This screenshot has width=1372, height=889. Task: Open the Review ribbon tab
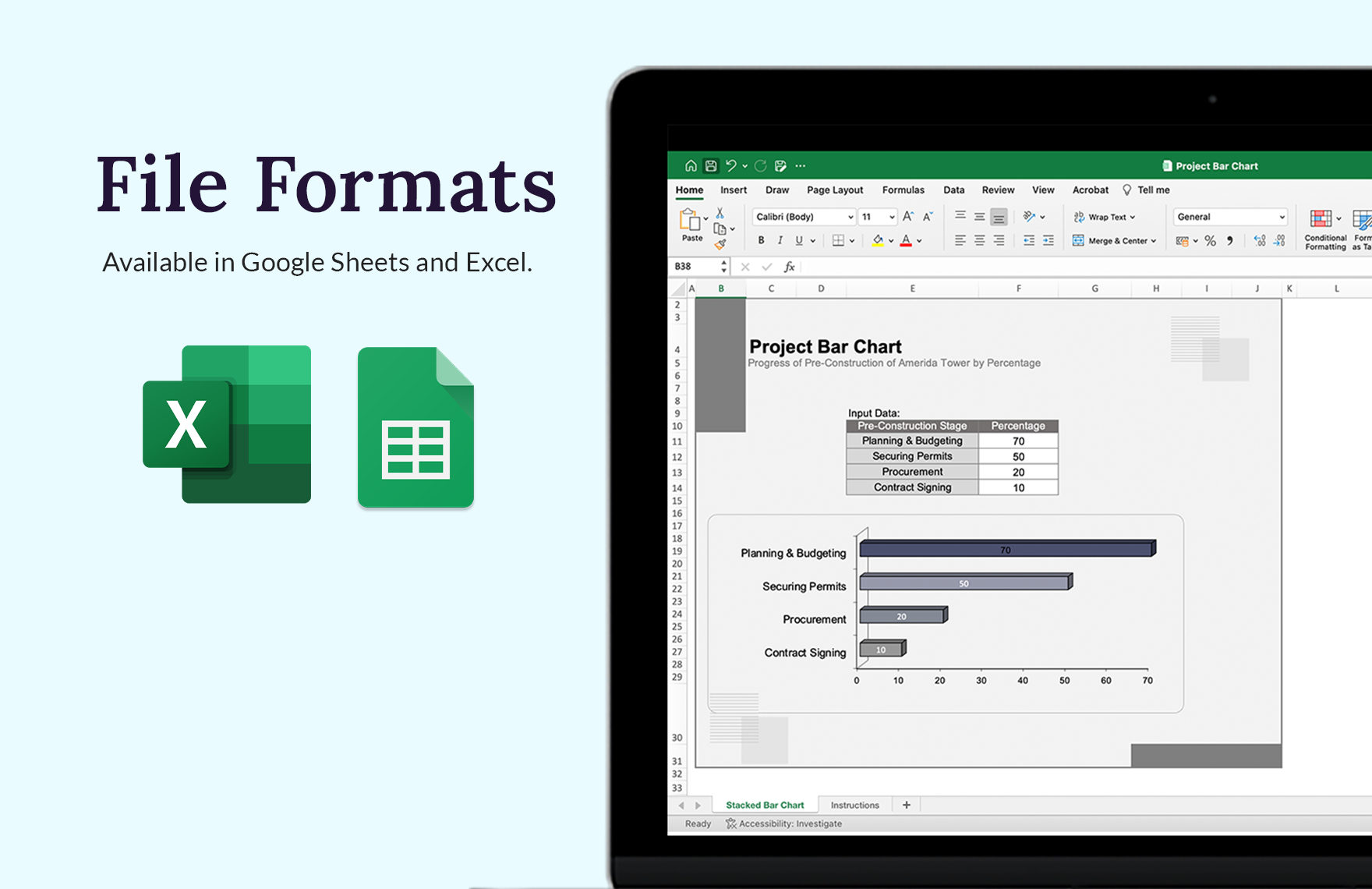[998, 189]
